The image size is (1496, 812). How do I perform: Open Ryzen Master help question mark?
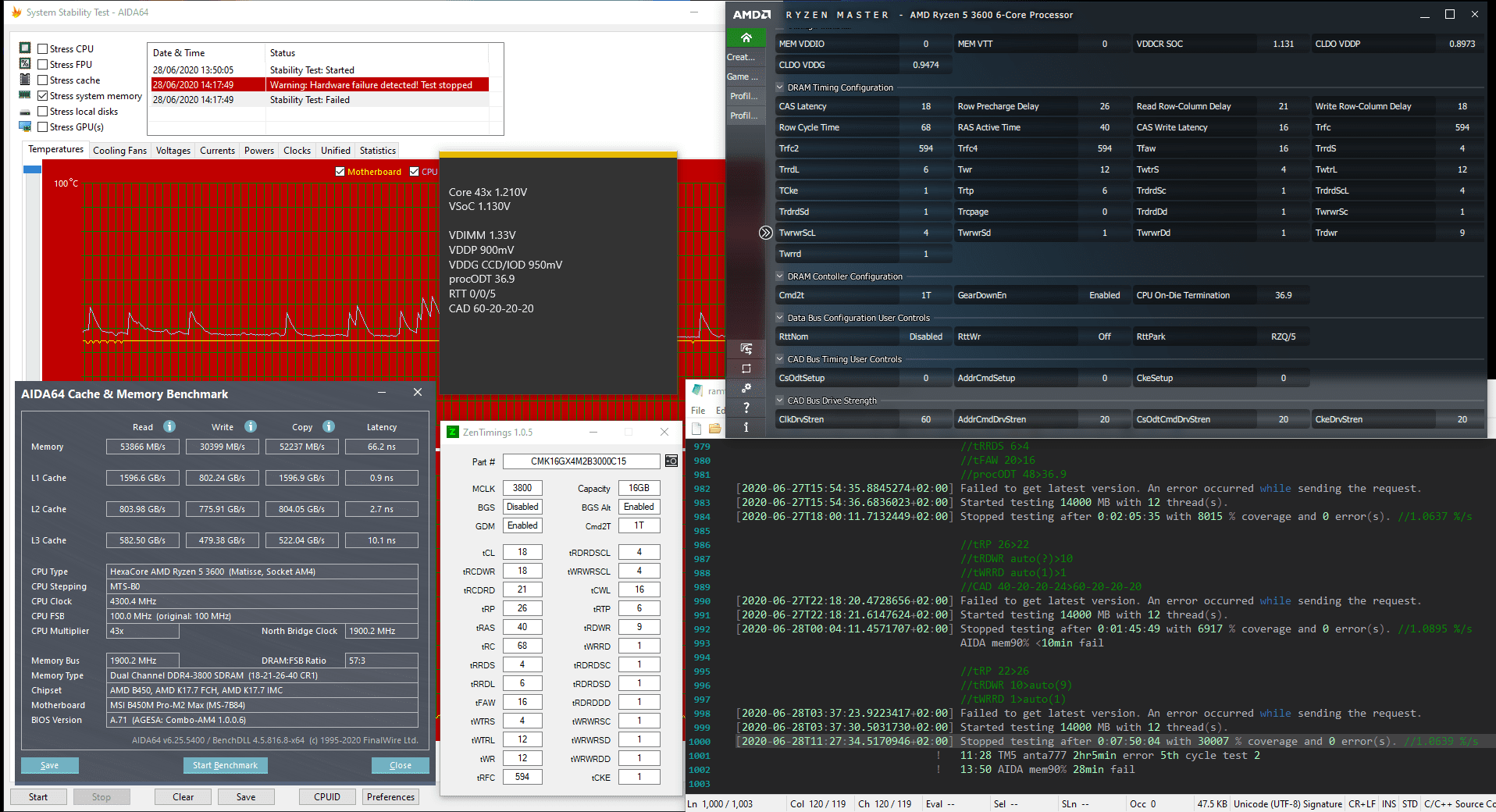pos(746,408)
